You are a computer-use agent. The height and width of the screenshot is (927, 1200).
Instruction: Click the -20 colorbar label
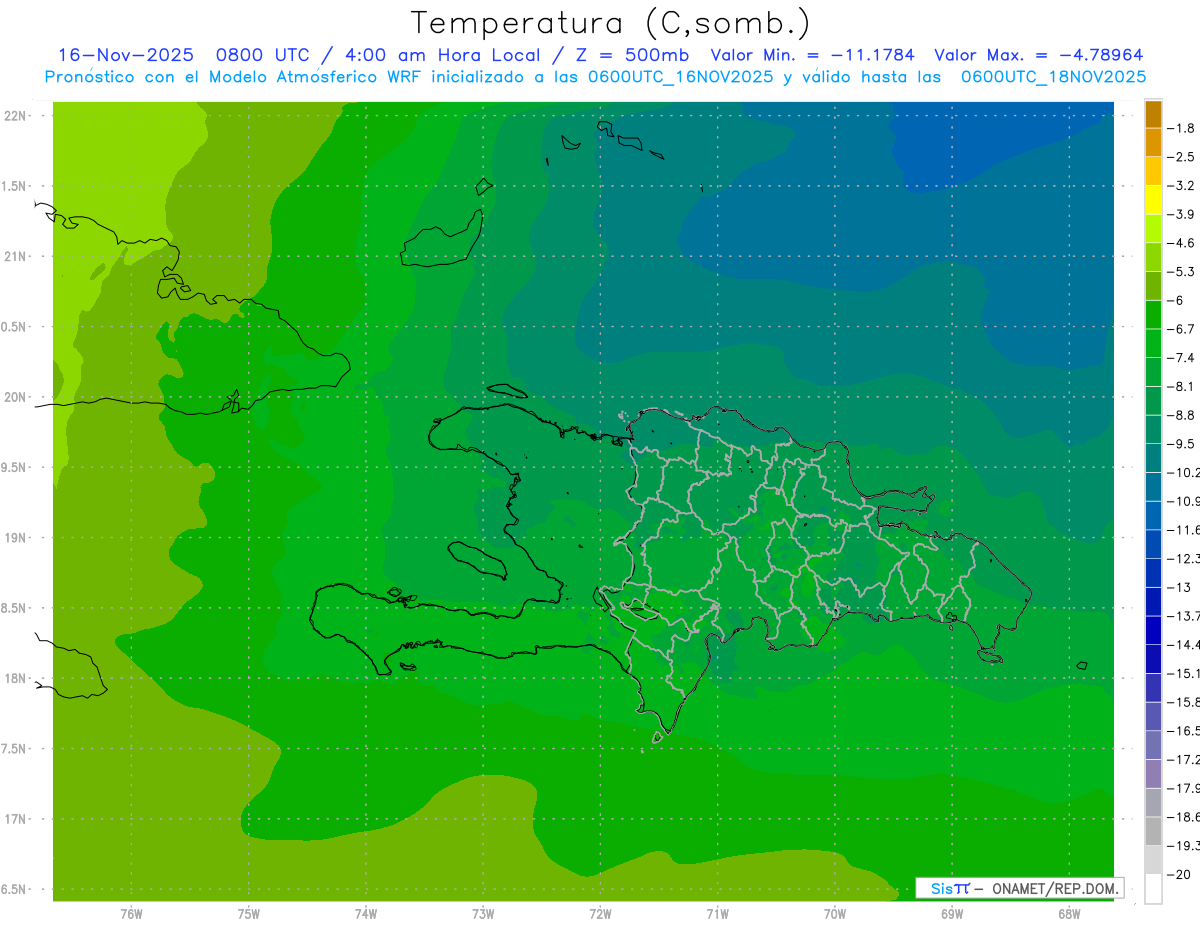point(1179,874)
